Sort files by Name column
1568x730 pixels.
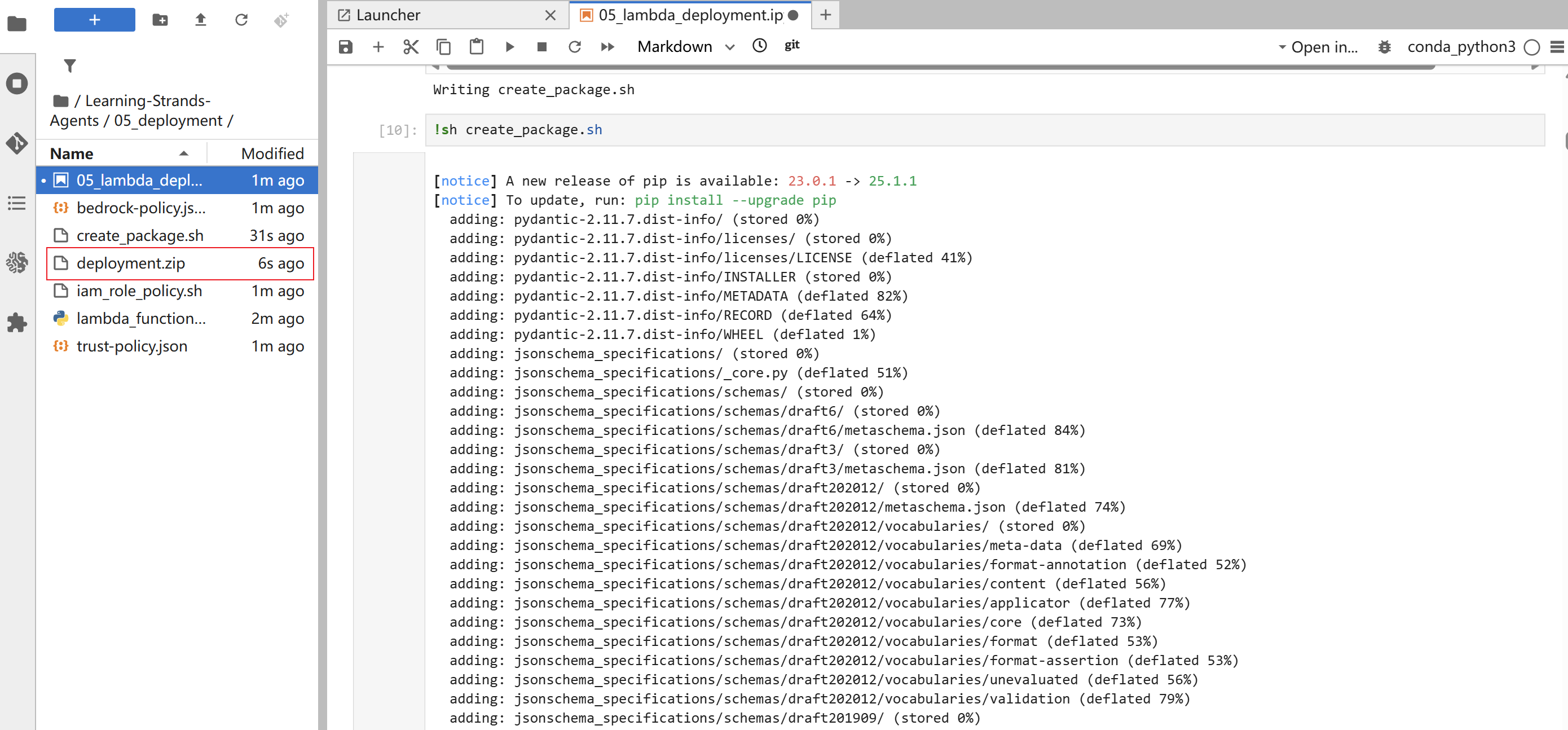pos(121,153)
